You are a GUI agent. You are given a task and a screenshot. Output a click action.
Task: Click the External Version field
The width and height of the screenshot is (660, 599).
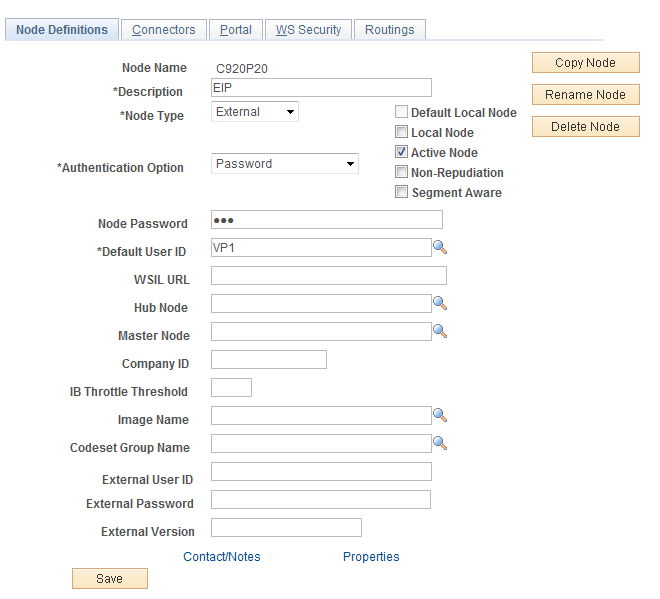[x=286, y=527]
